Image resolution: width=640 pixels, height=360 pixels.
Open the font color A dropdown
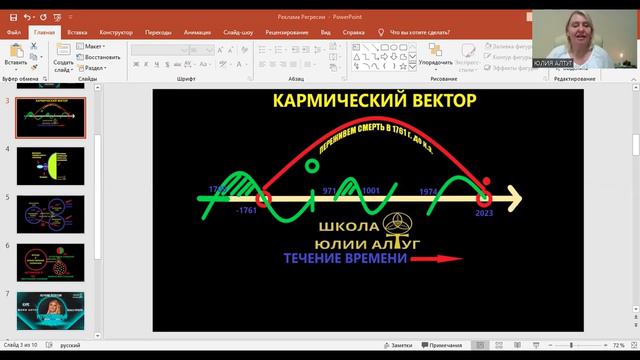[241, 64]
